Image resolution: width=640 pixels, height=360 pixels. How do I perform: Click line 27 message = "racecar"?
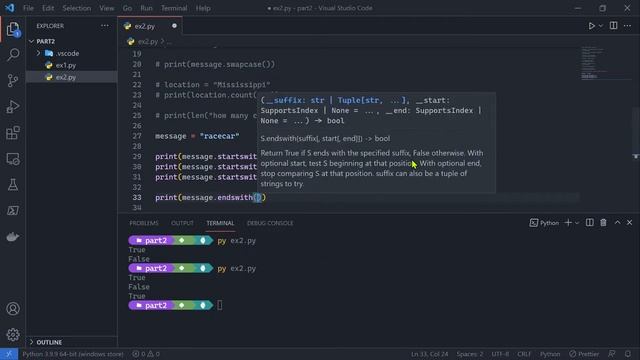(x=197, y=136)
